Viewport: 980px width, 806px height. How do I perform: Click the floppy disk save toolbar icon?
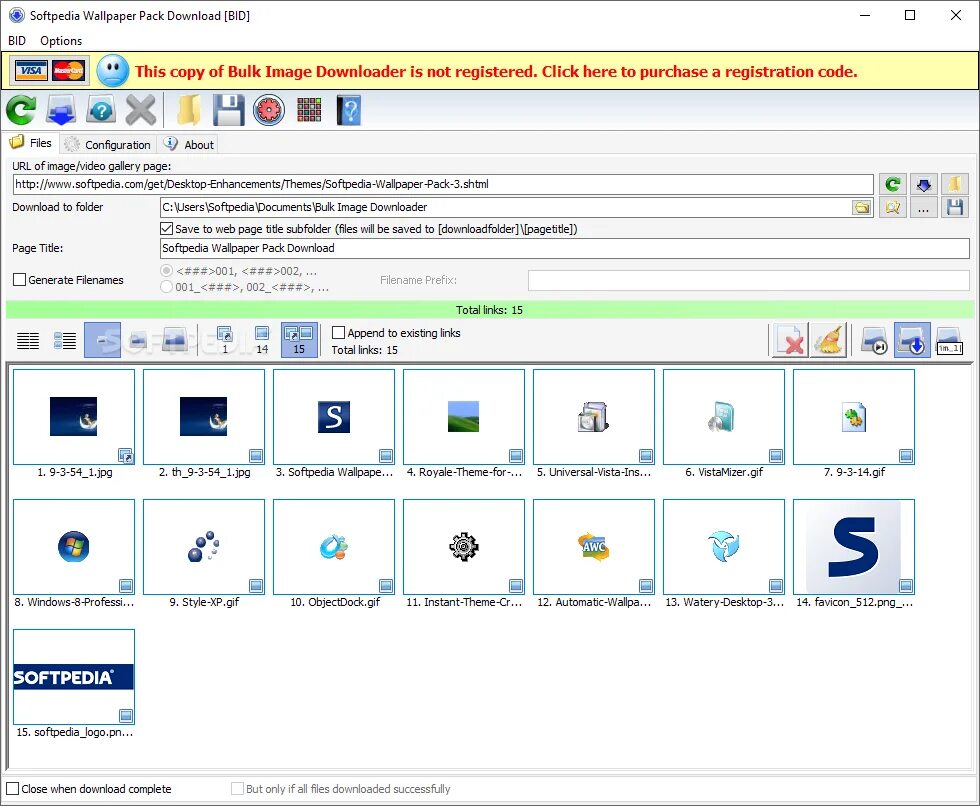[x=229, y=111]
